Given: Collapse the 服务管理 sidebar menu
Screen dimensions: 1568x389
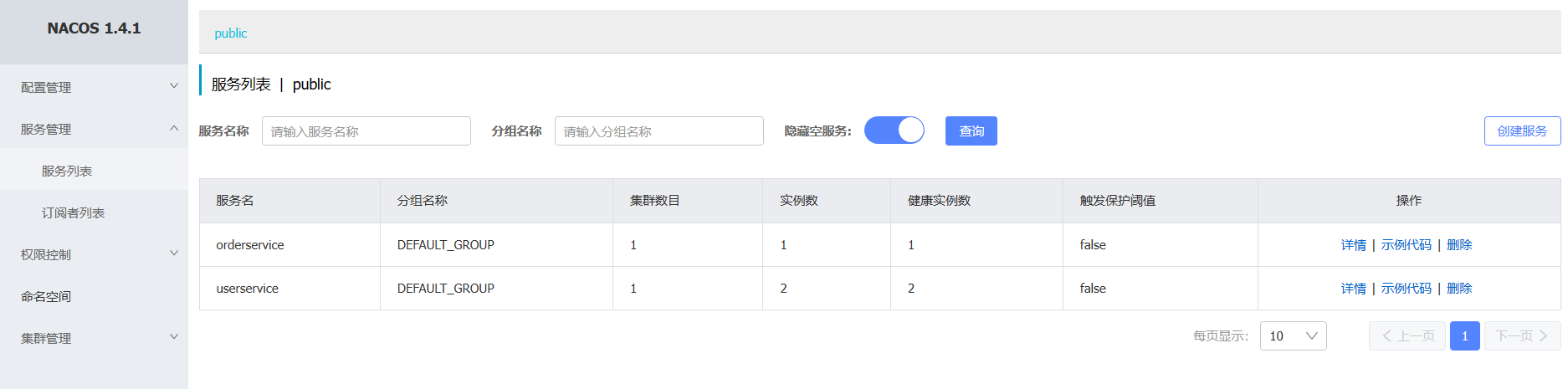Looking at the screenshot, I should (94, 129).
